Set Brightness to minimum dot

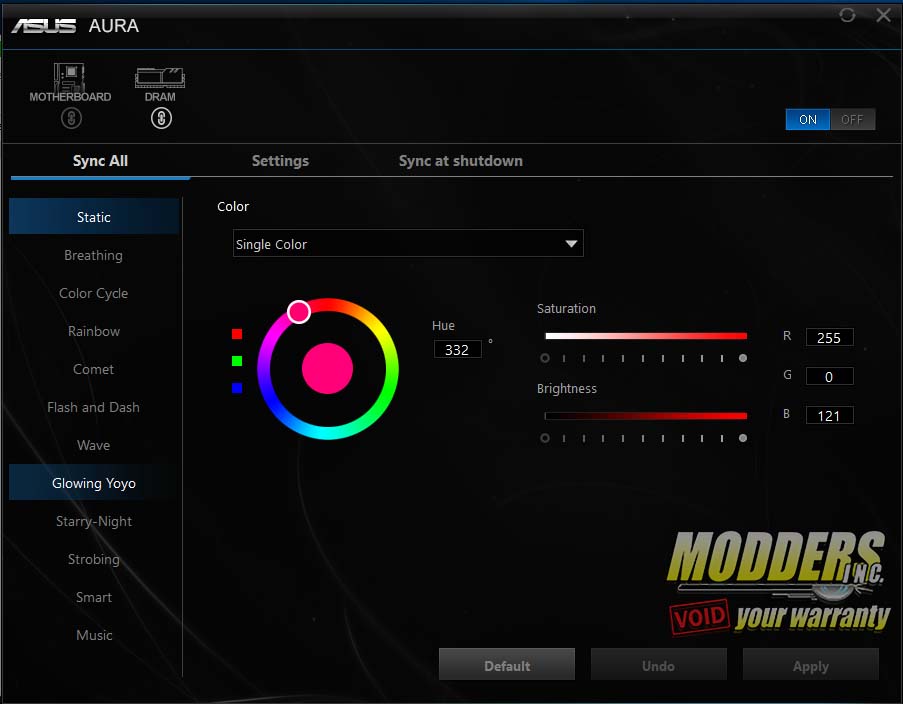[545, 438]
